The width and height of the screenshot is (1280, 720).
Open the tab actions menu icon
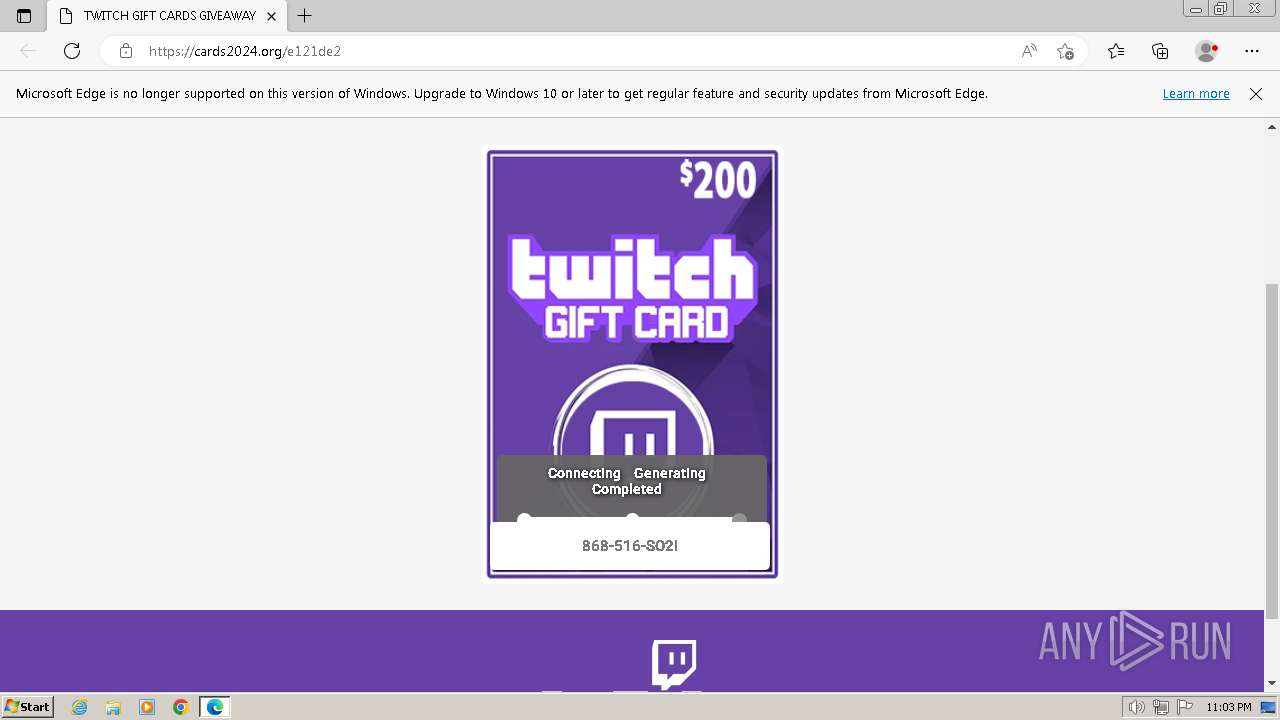coord(24,16)
